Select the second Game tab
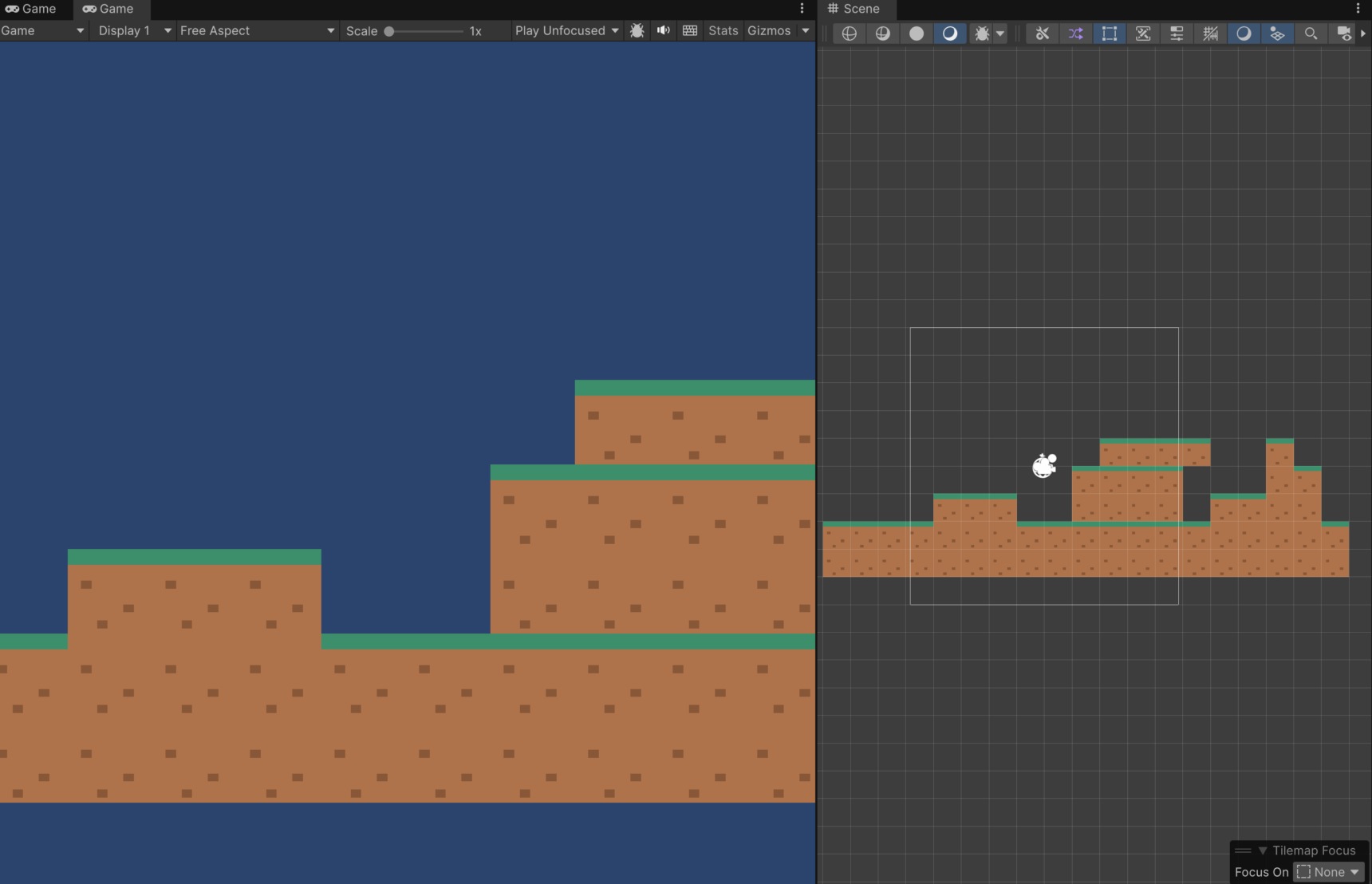 pyautogui.click(x=108, y=9)
